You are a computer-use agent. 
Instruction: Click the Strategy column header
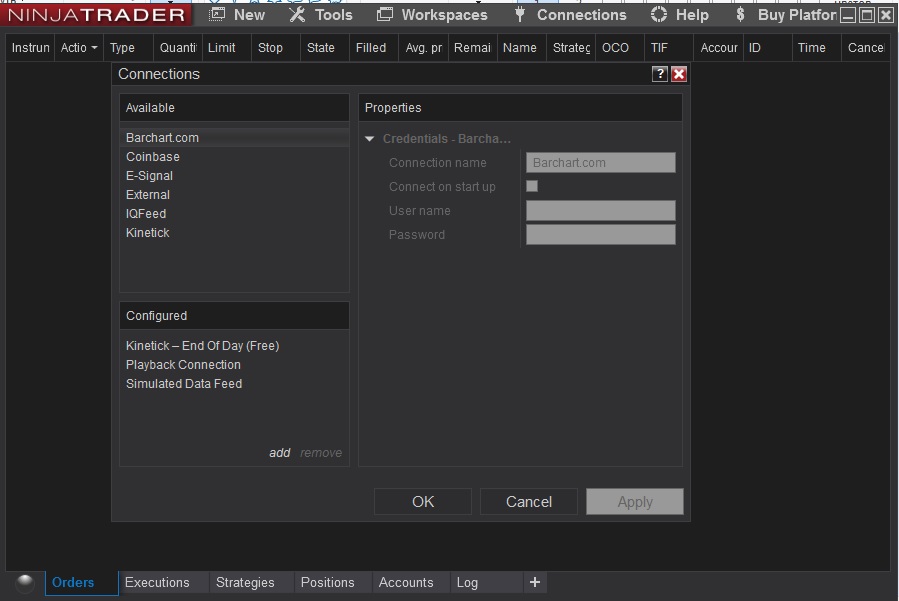[571, 48]
